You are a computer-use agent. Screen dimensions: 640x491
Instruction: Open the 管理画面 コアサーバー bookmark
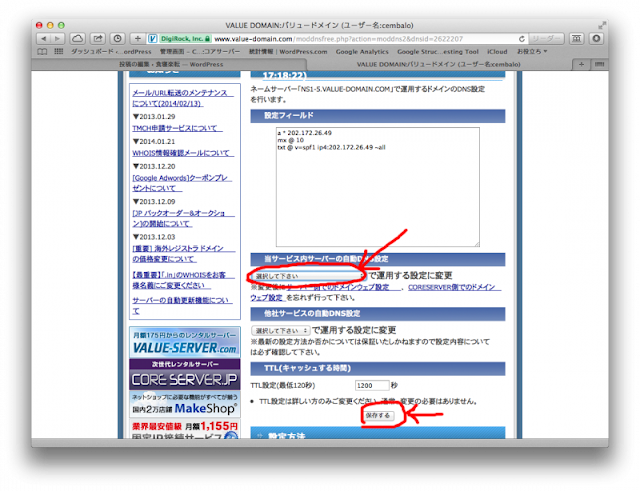tap(200, 52)
